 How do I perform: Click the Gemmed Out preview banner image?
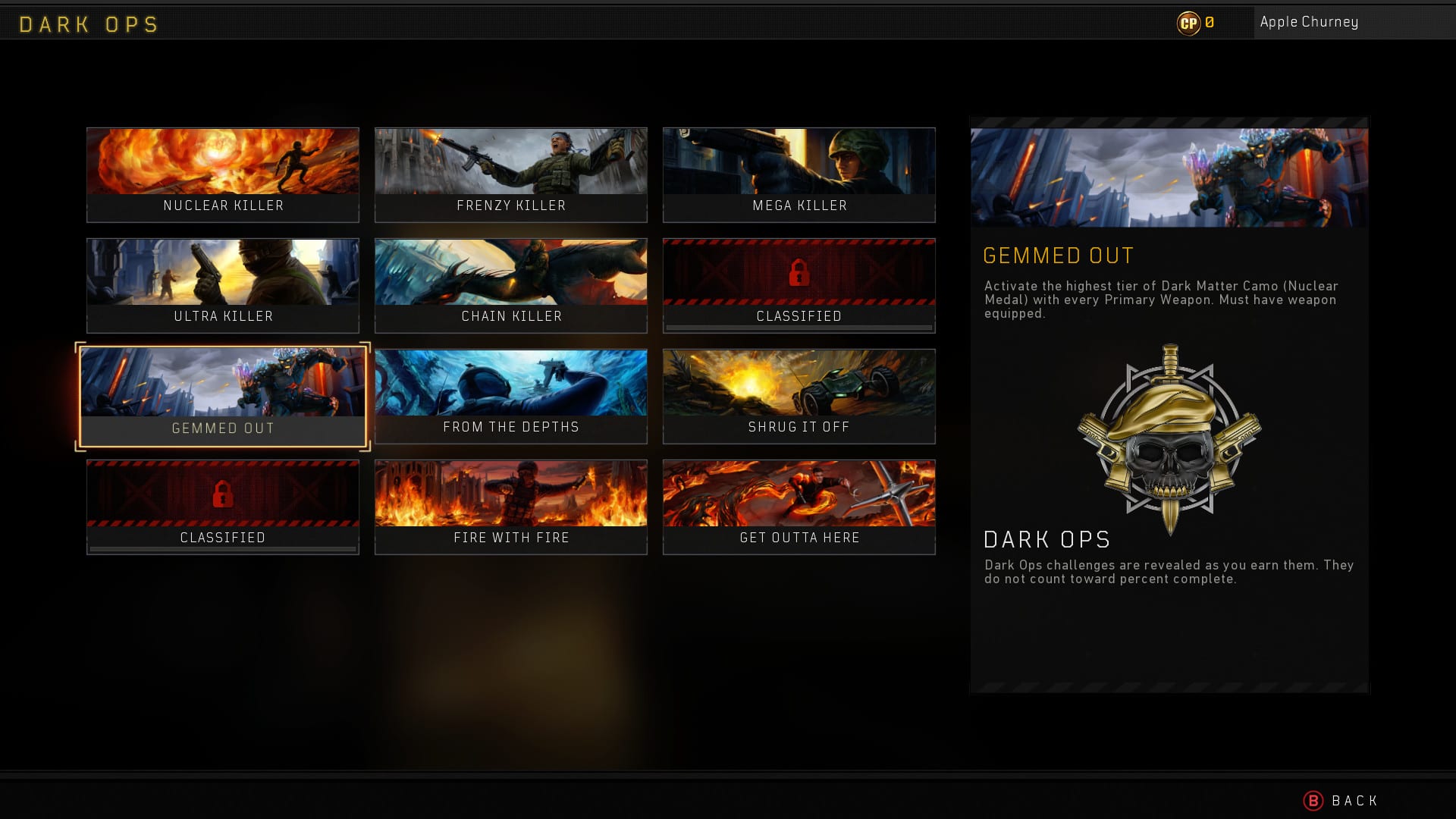tap(1169, 177)
